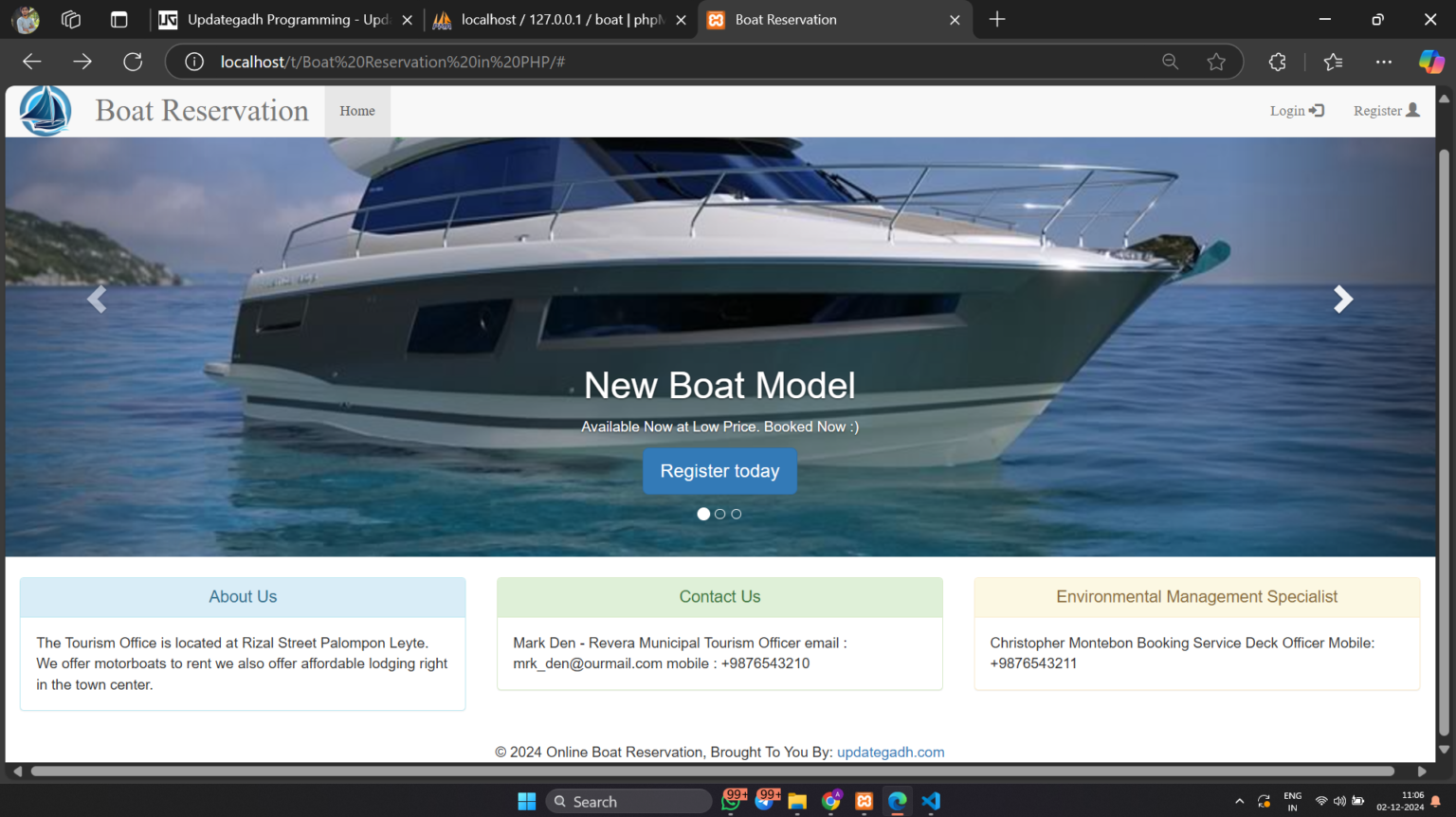Select the second carousel indicator dot
Screen dimensions: 1456x817
(x=719, y=514)
